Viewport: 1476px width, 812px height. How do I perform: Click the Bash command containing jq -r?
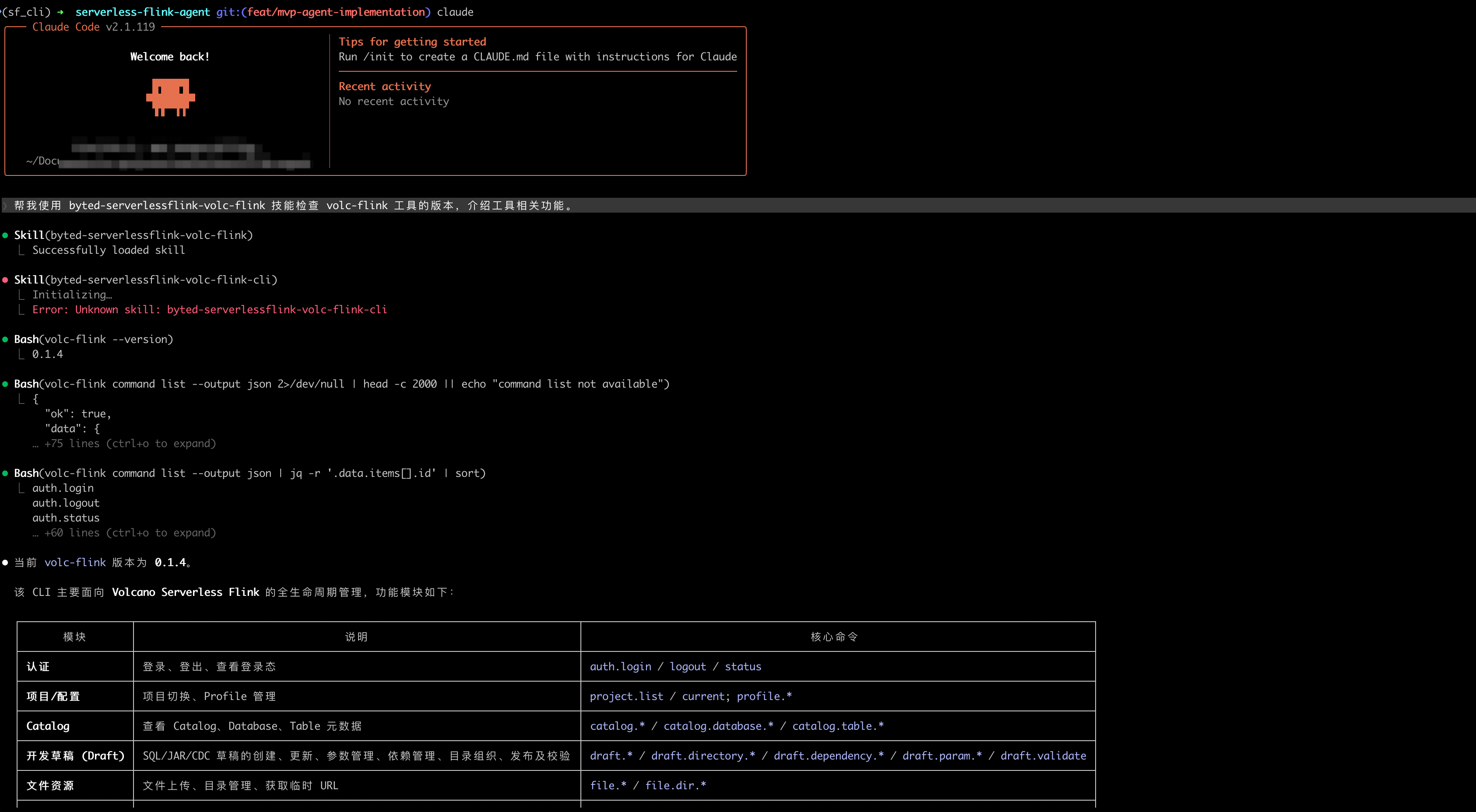[250, 473]
